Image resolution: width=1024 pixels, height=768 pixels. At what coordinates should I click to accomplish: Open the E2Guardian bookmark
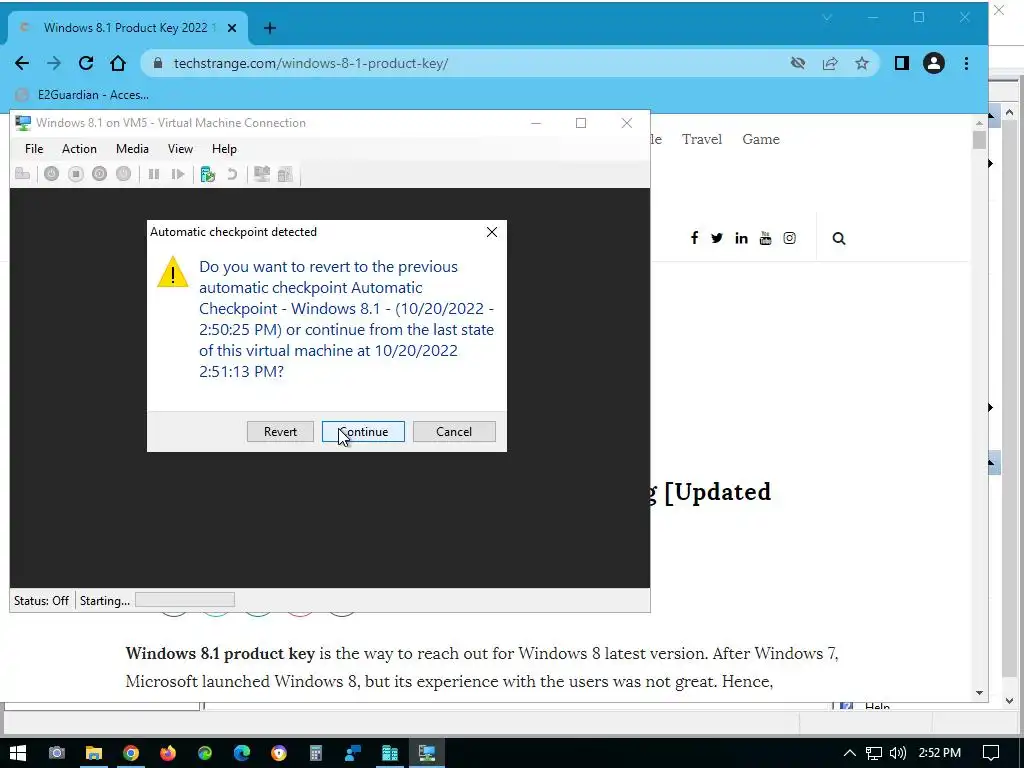82,95
